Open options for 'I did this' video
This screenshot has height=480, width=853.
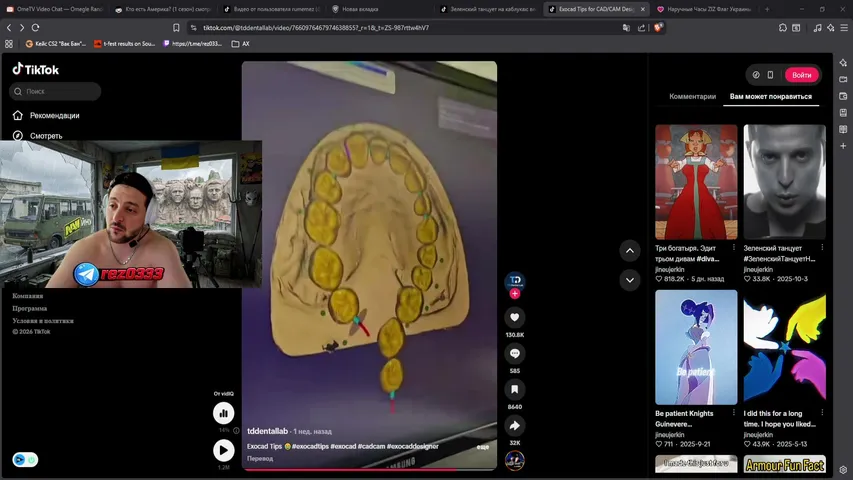point(822,413)
